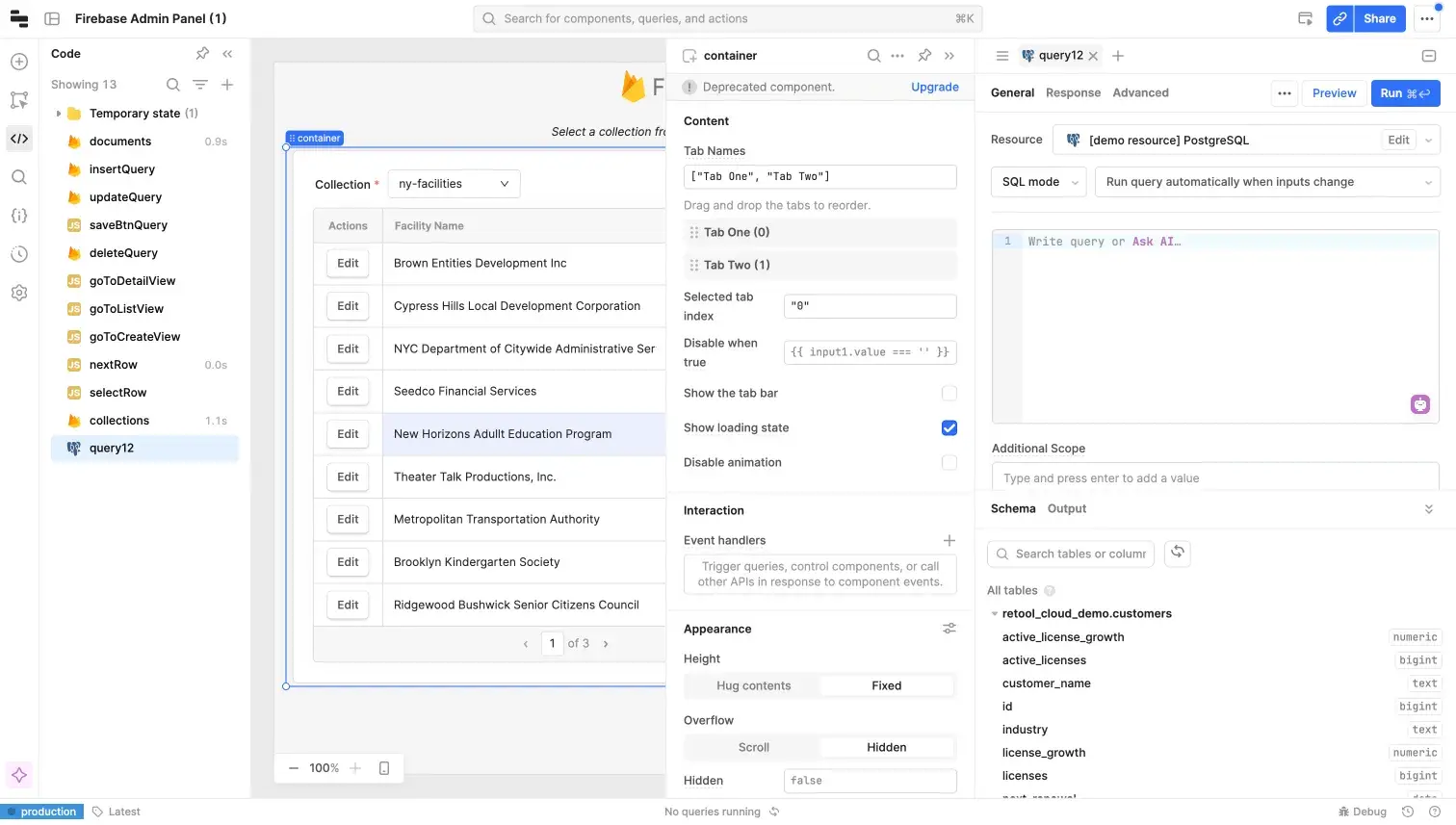Click Edit for Seedco Financial Services

point(348,391)
